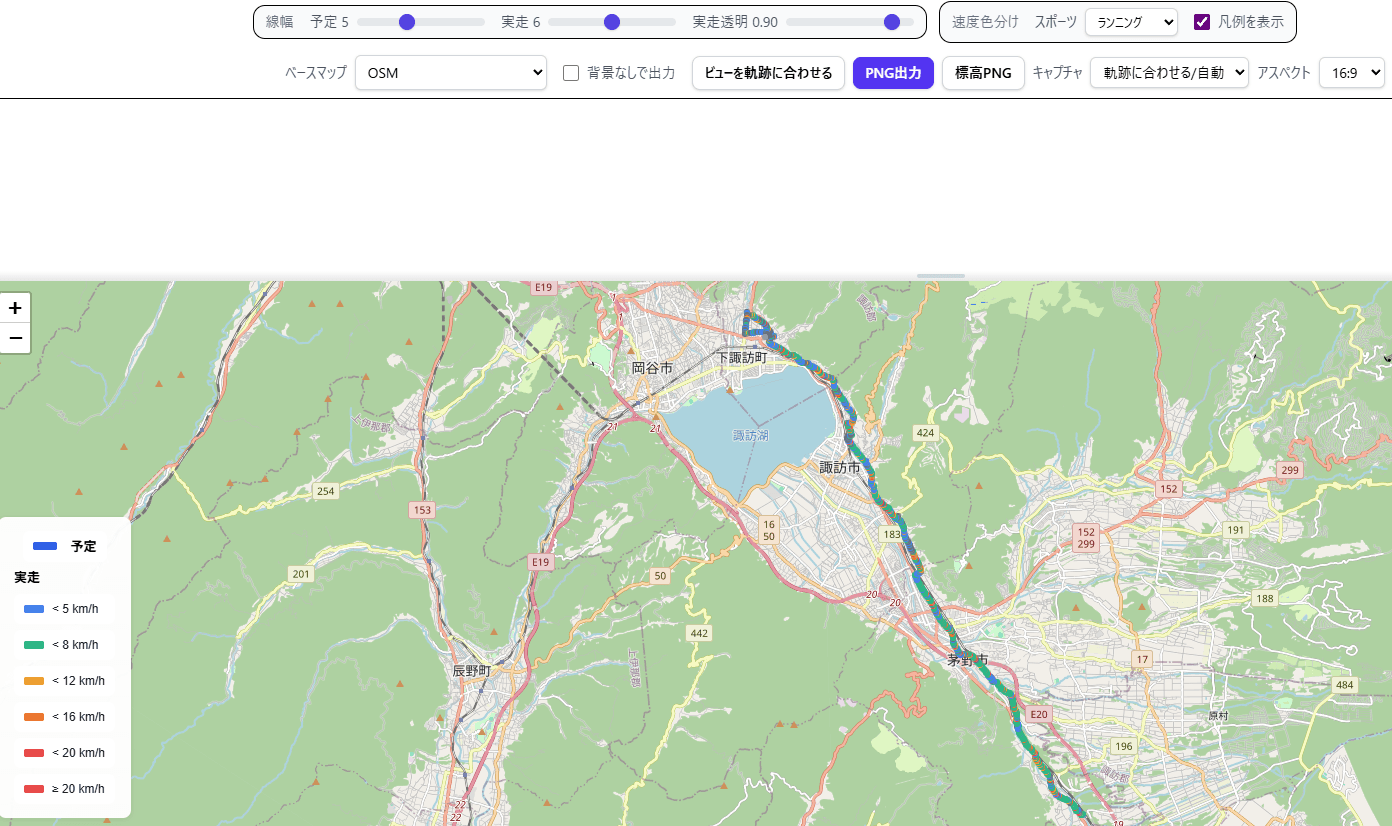
Task: Zoom out the map with minus button
Action: tap(15, 338)
